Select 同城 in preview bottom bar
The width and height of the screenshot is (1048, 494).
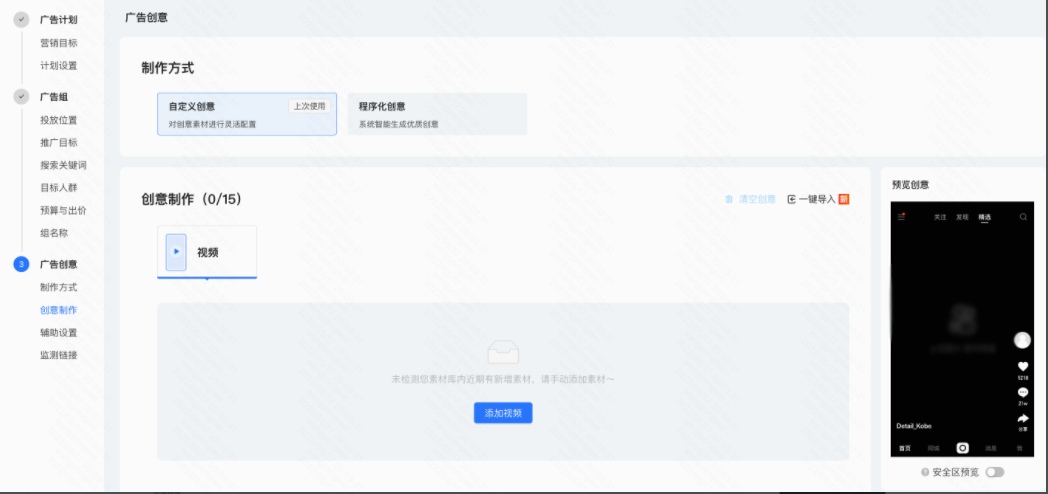point(933,449)
